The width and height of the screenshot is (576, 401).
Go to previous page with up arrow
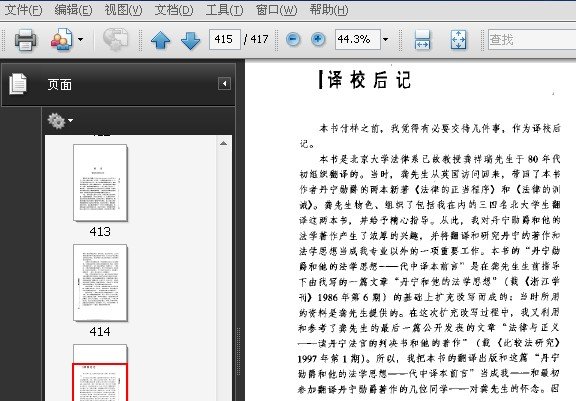[x=161, y=40]
